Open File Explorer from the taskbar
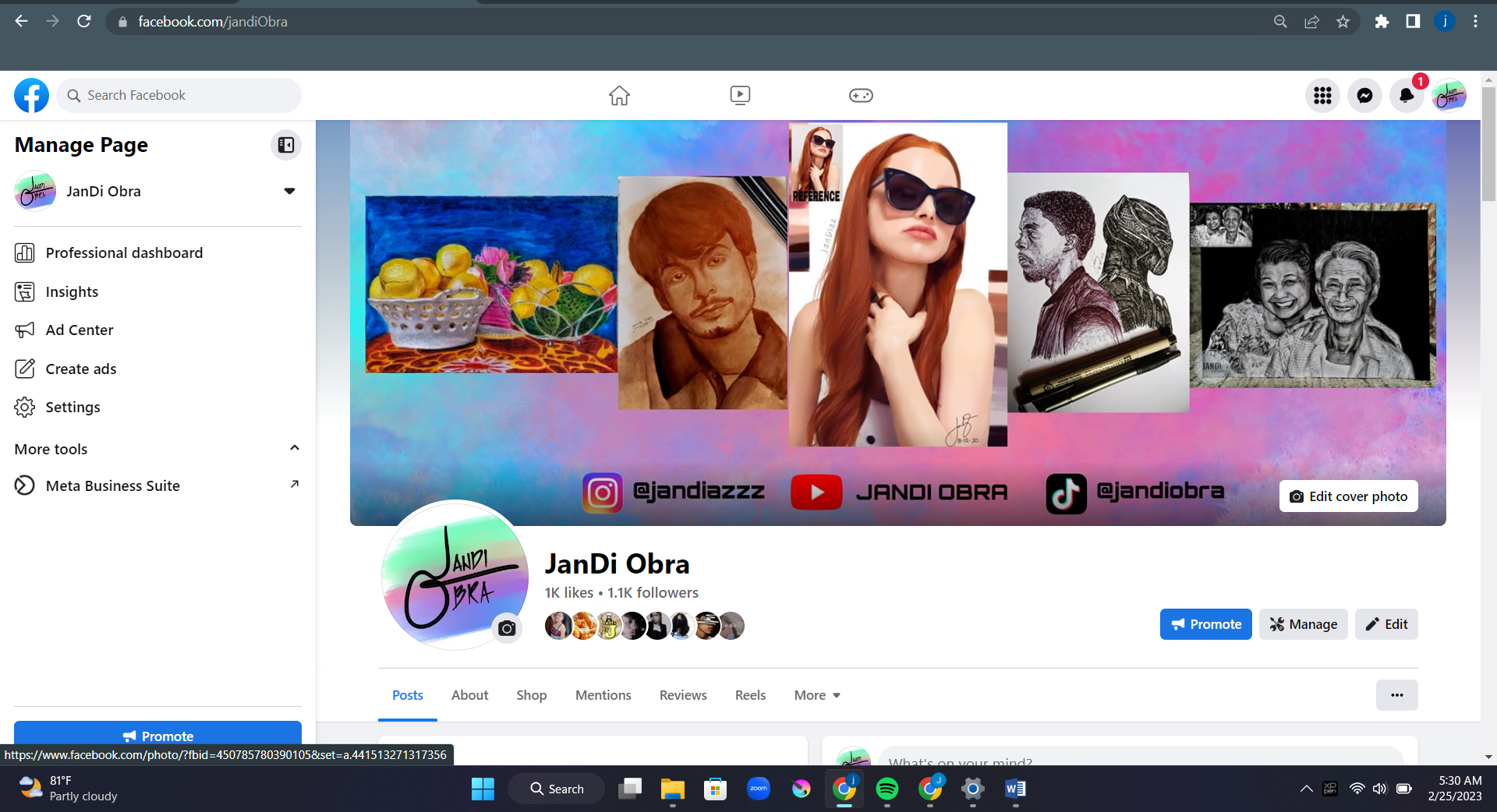 pyautogui.click(x=672, y=789)
